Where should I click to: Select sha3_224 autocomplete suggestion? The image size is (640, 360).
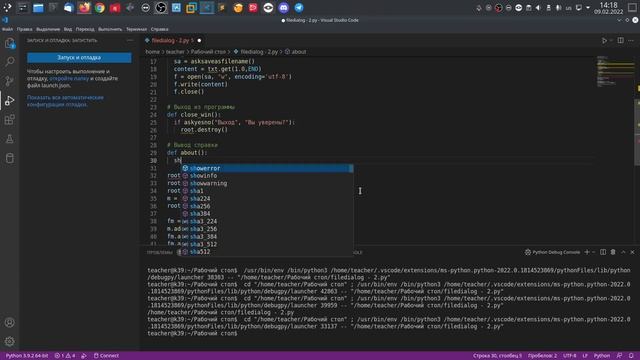[x=267, y=221]
